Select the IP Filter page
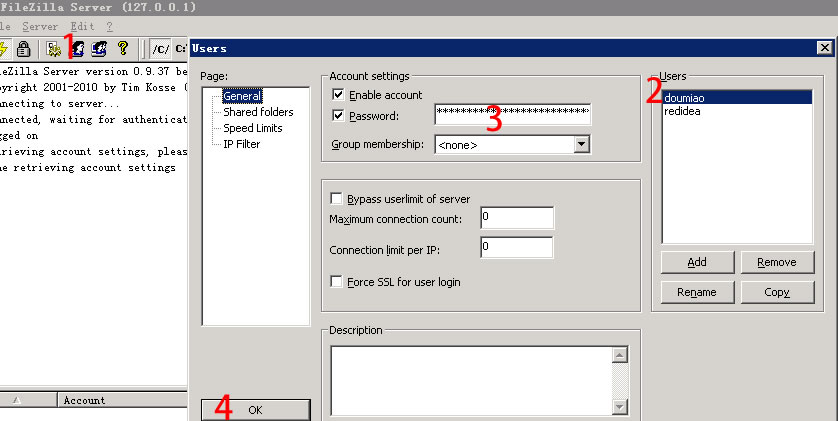Screen dimensions: 838x421 (242, 144)
